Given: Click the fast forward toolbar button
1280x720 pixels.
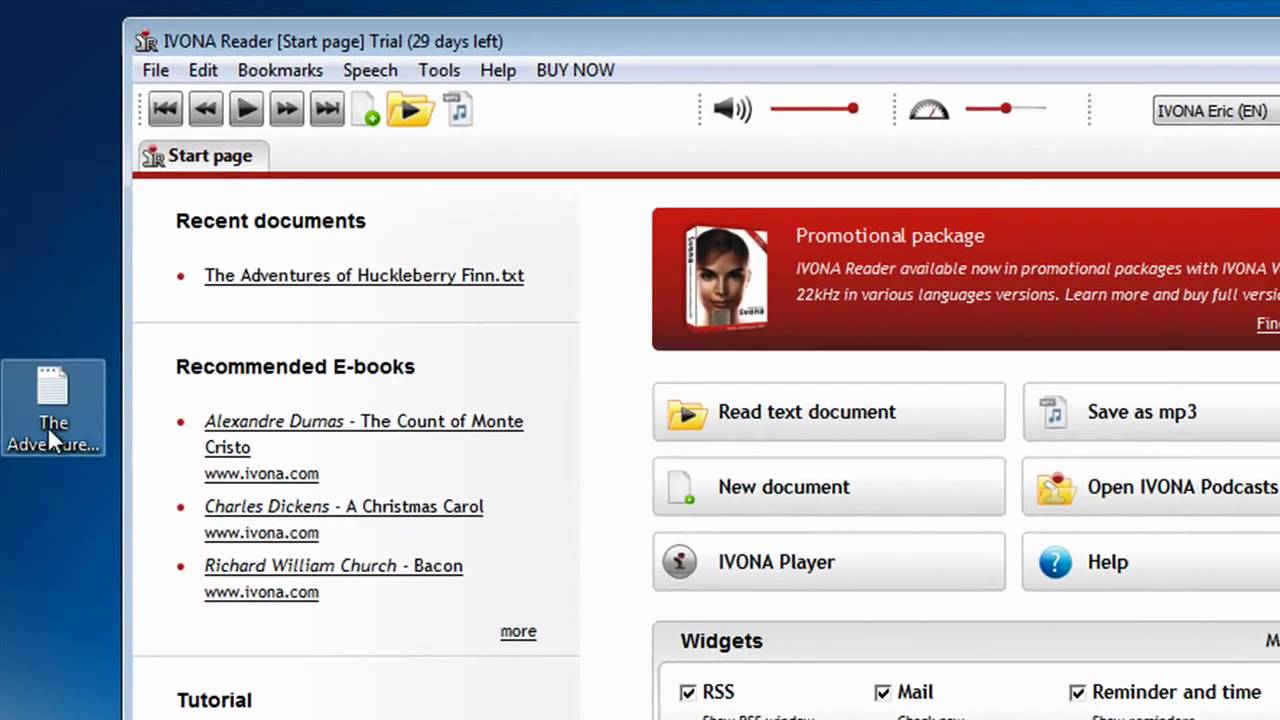Looking at the screenshot, I should point(286,109).
